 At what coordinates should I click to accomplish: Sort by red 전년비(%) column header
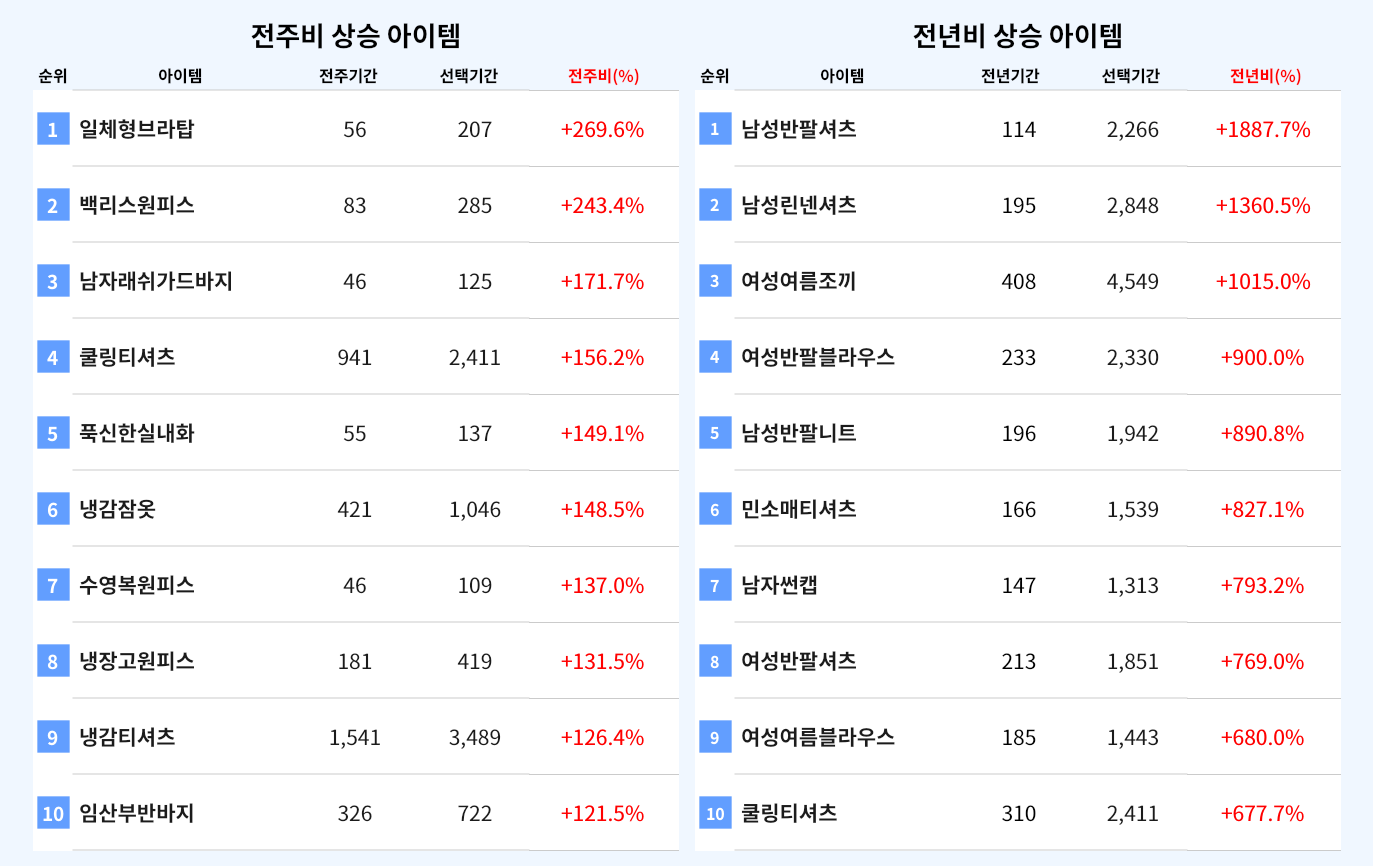(x=1265, y=76)
